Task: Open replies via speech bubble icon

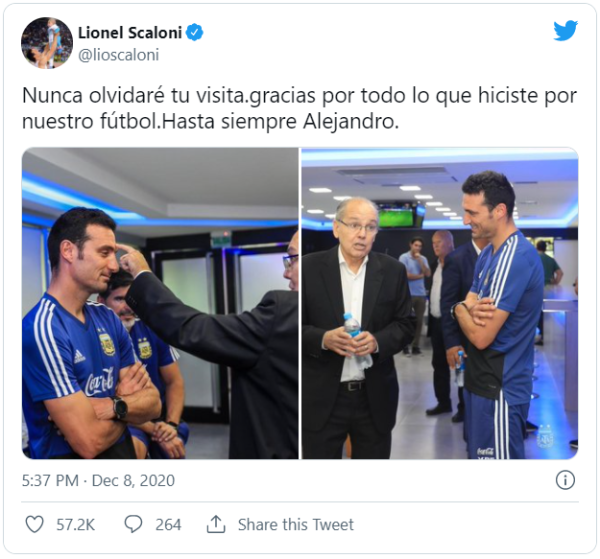Action: click(x=134, y=524)
